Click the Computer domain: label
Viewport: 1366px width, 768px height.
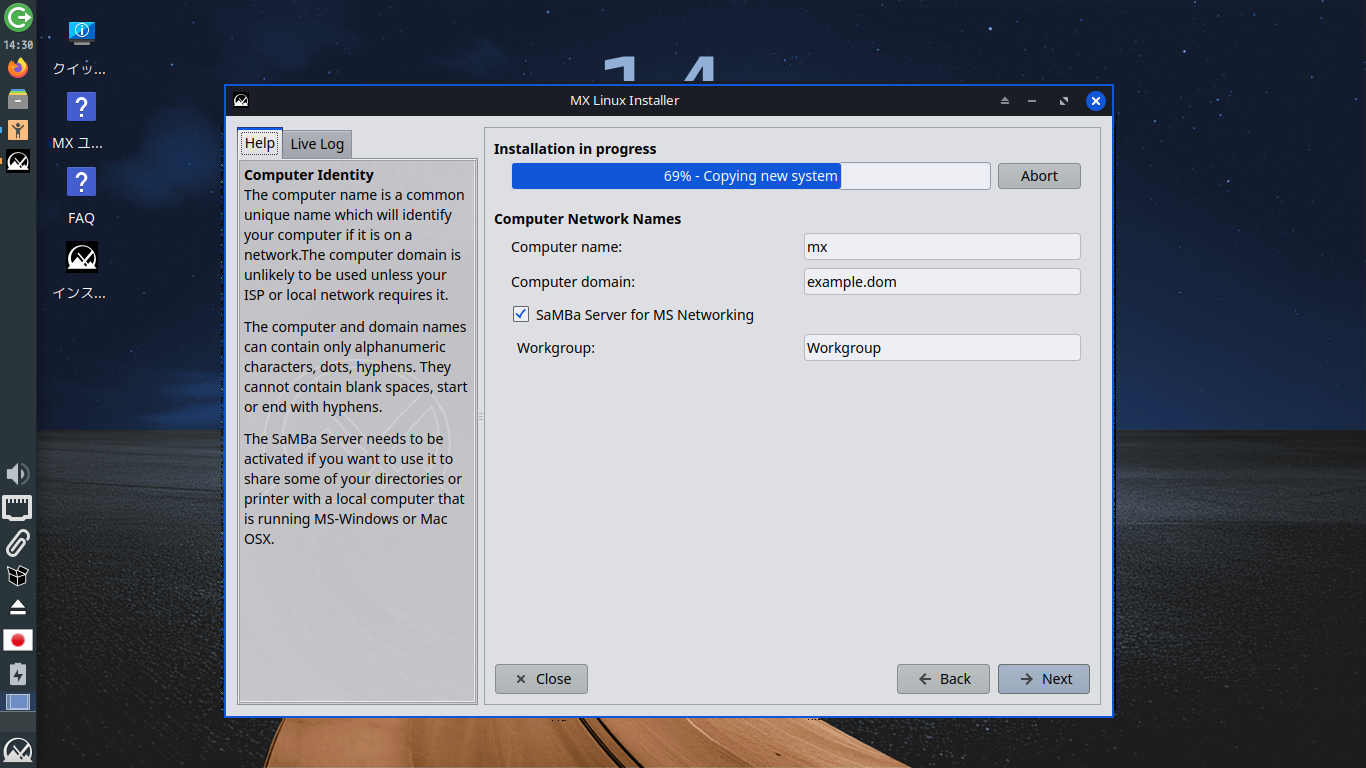coord(573,282)
